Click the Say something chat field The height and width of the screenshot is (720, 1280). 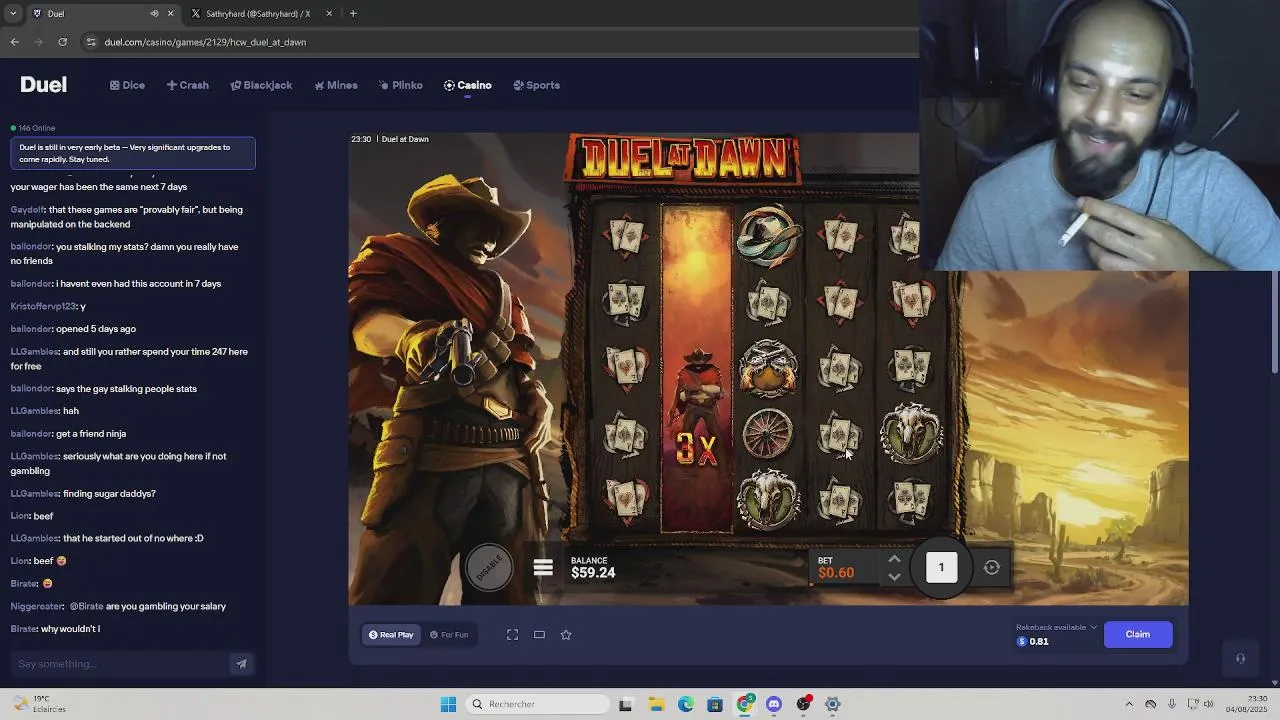click(x=120, y=664)
